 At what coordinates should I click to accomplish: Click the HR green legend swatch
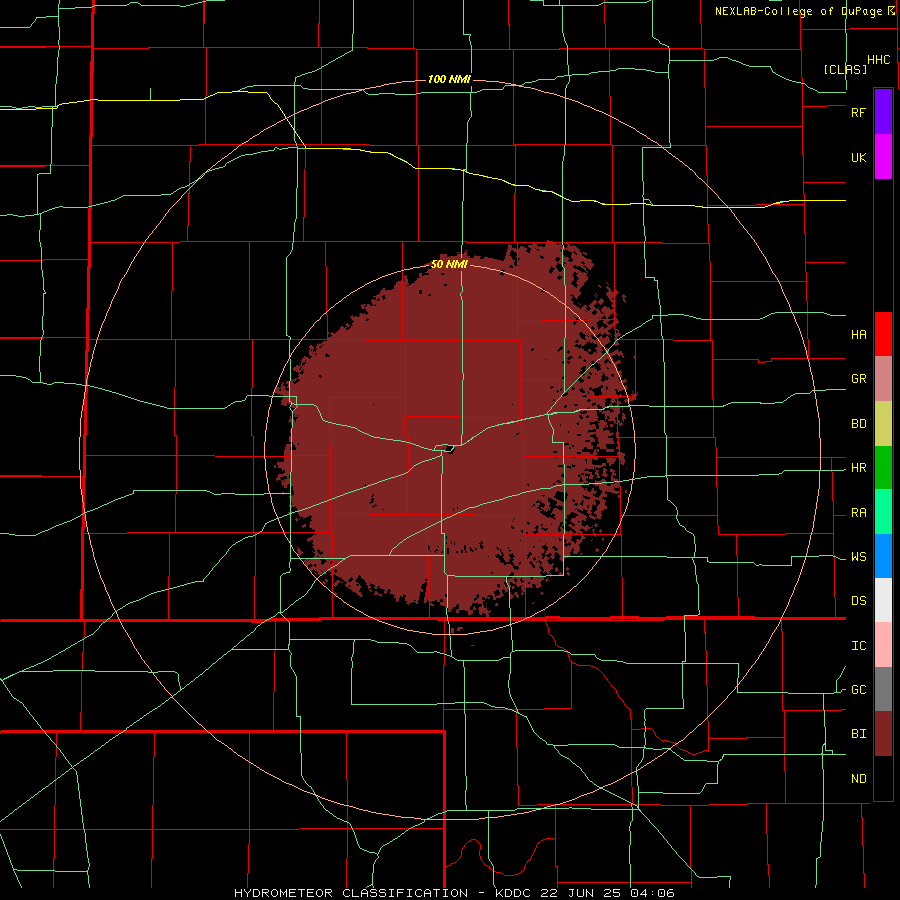pos(883,467)
